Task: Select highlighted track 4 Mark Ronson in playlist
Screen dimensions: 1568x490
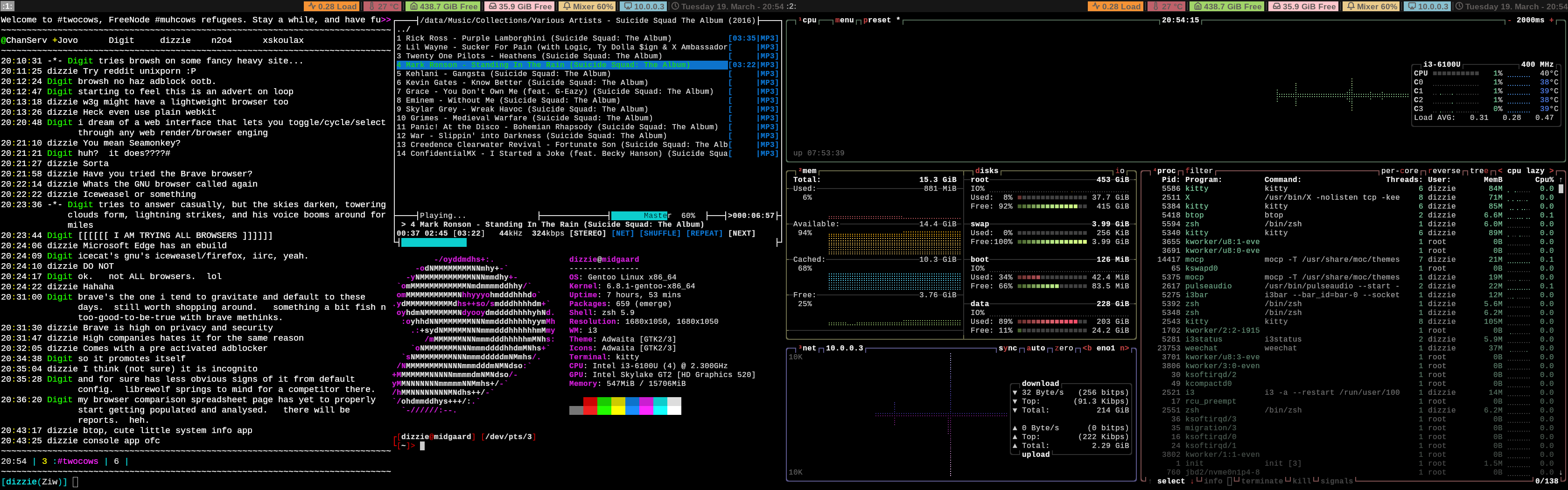Action: click(x=588, y=65)
